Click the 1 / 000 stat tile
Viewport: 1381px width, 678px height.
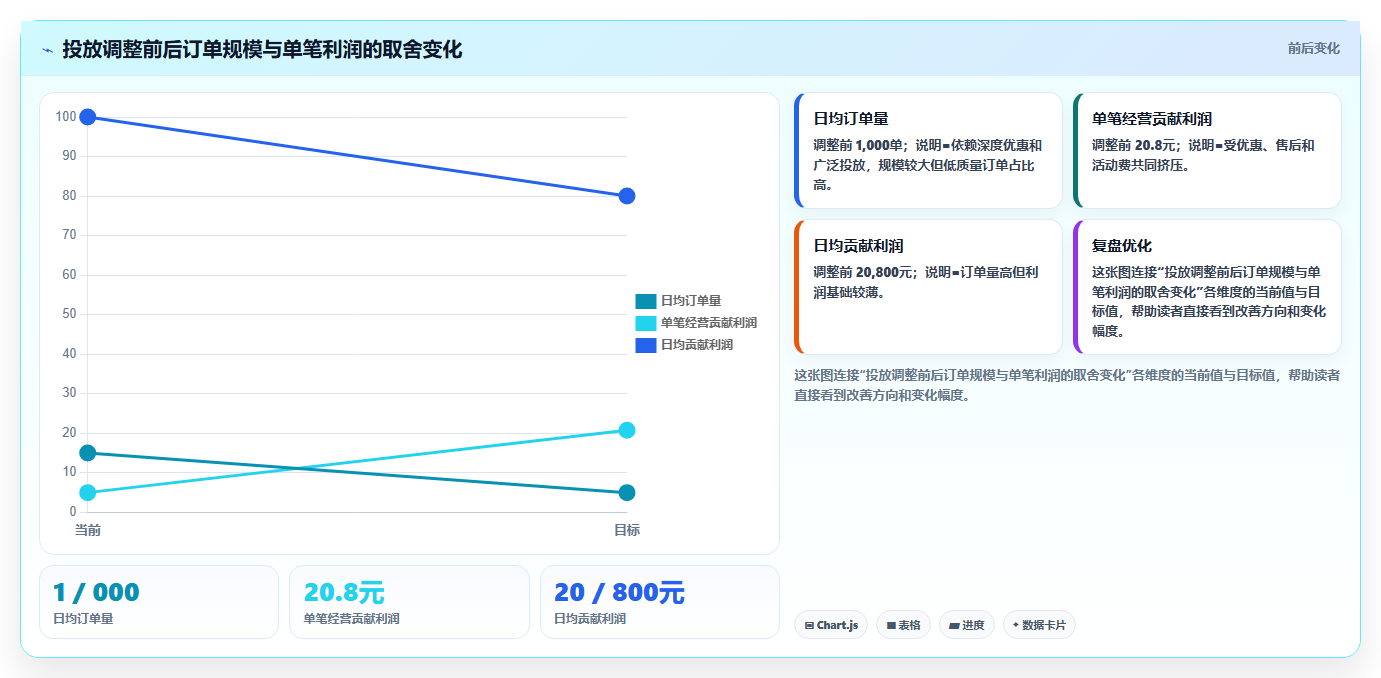point(159,602)
